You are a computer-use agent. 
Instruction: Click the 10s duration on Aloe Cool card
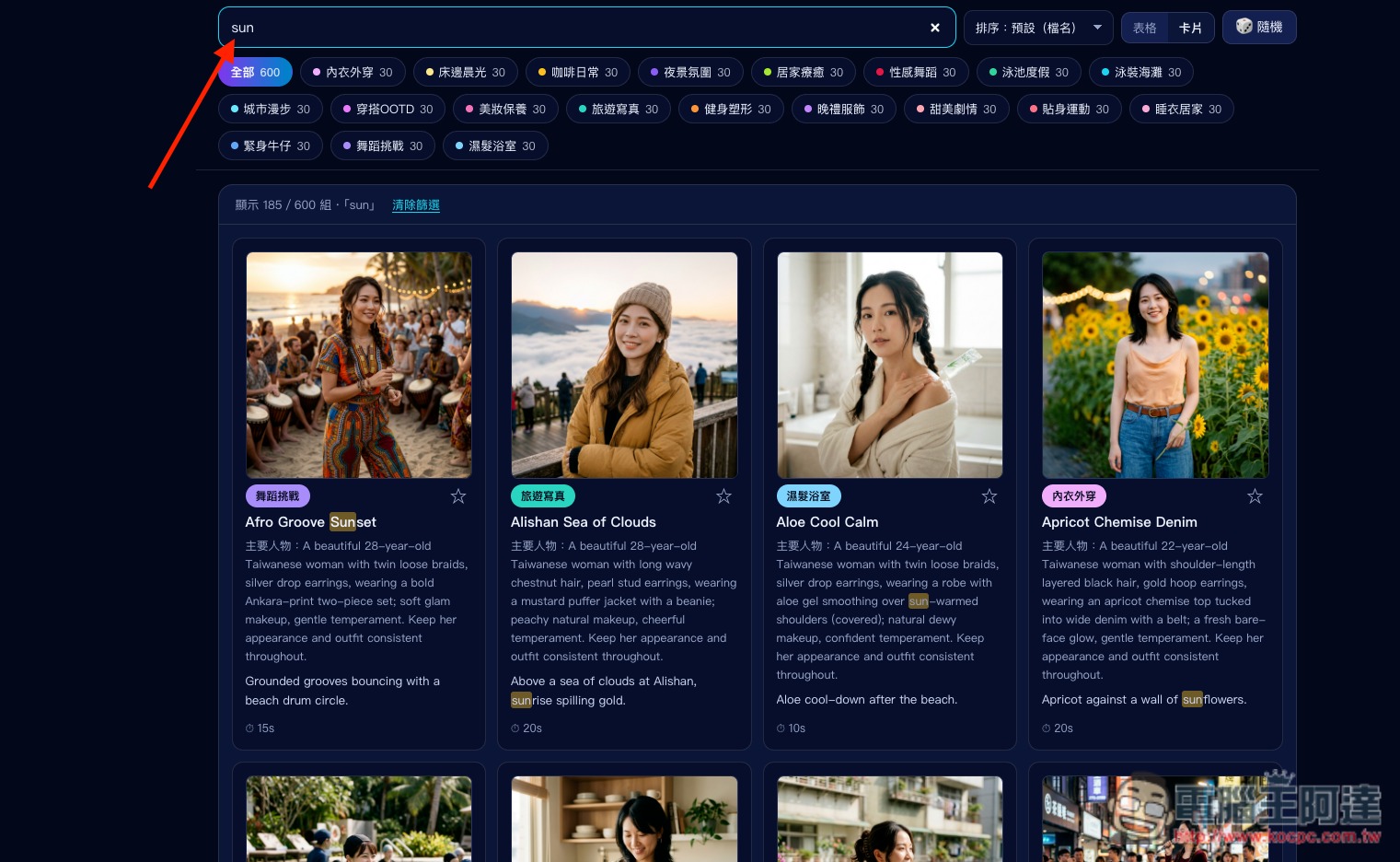(x=792, y=728)
